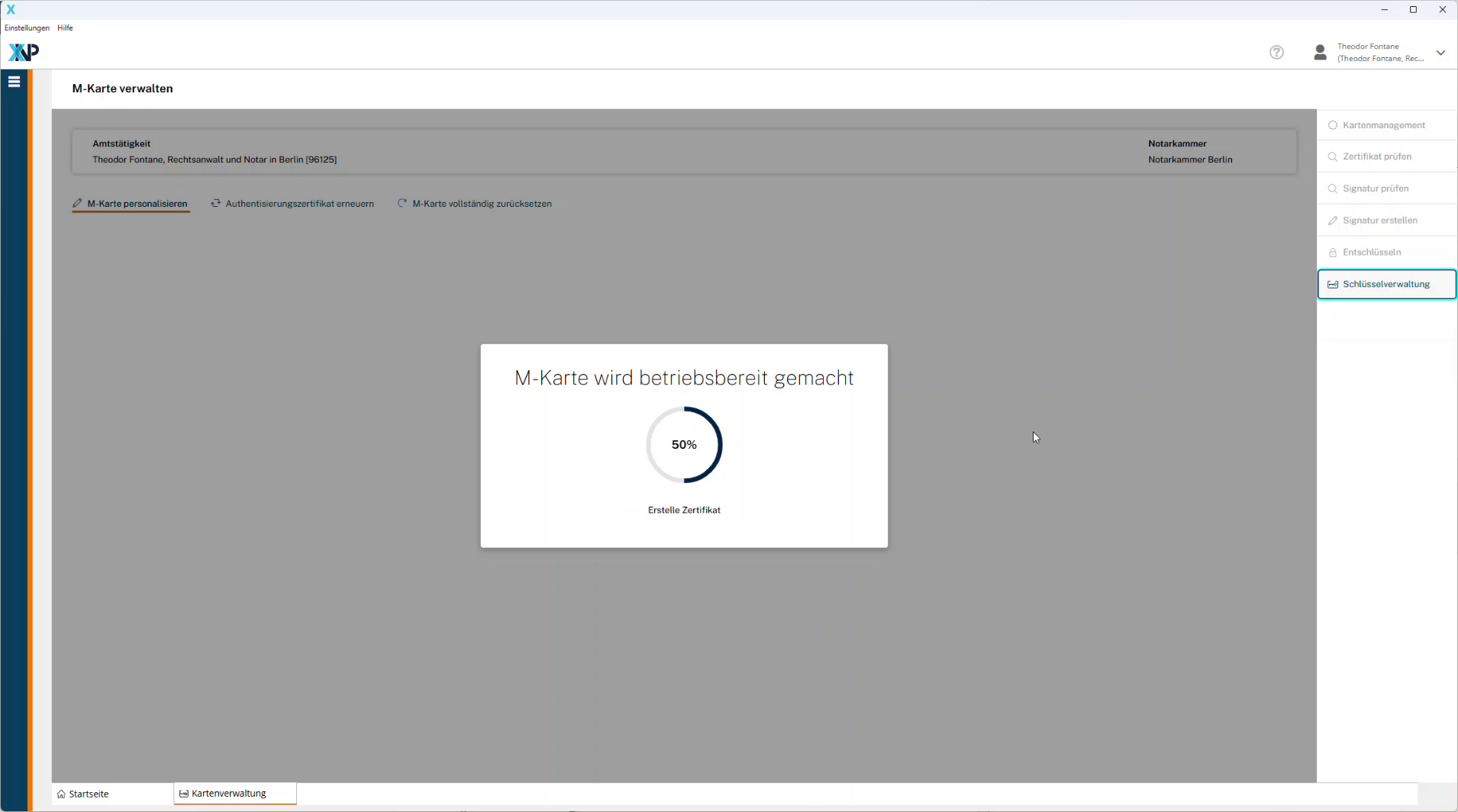The image size is (1458, 812).
Task: Open the Hilfe menu
Action: point(66,27)
